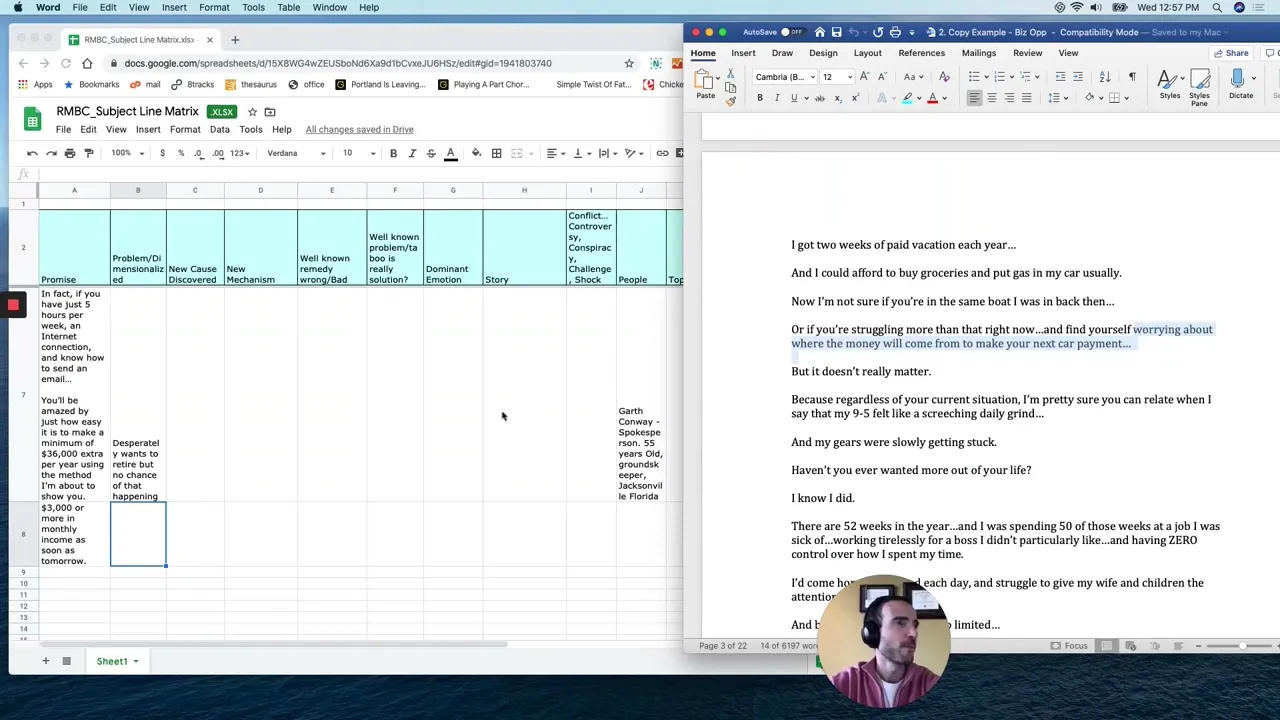Open the Format menu in macOS menu bar
The height and width of the screenshot is (720, 1280).
tap(214, 7)
